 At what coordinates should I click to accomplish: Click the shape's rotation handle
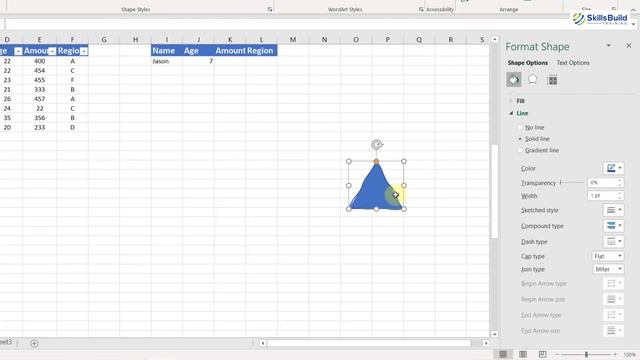[377, 144]
